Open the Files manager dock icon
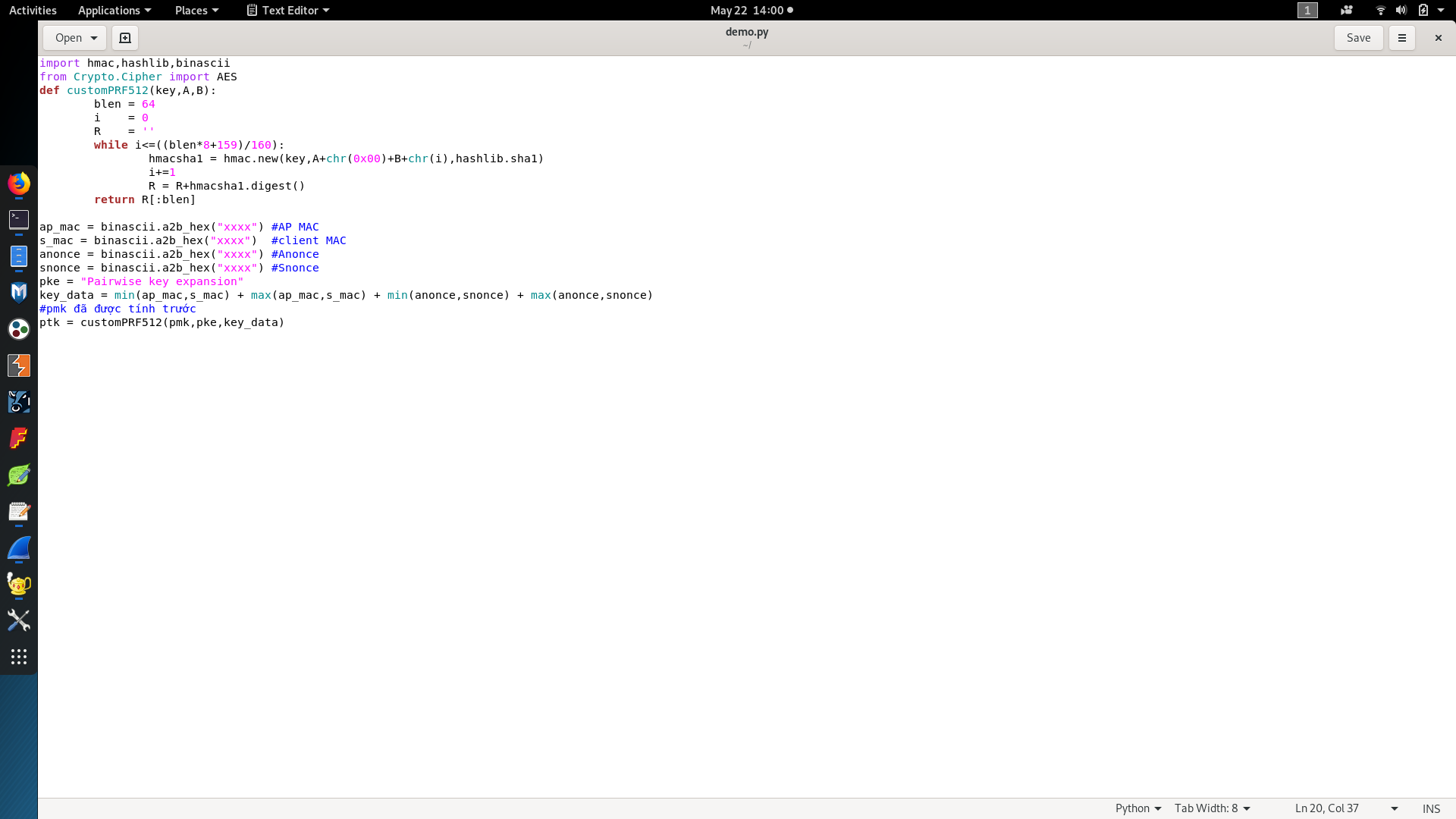 coord(19,256)
